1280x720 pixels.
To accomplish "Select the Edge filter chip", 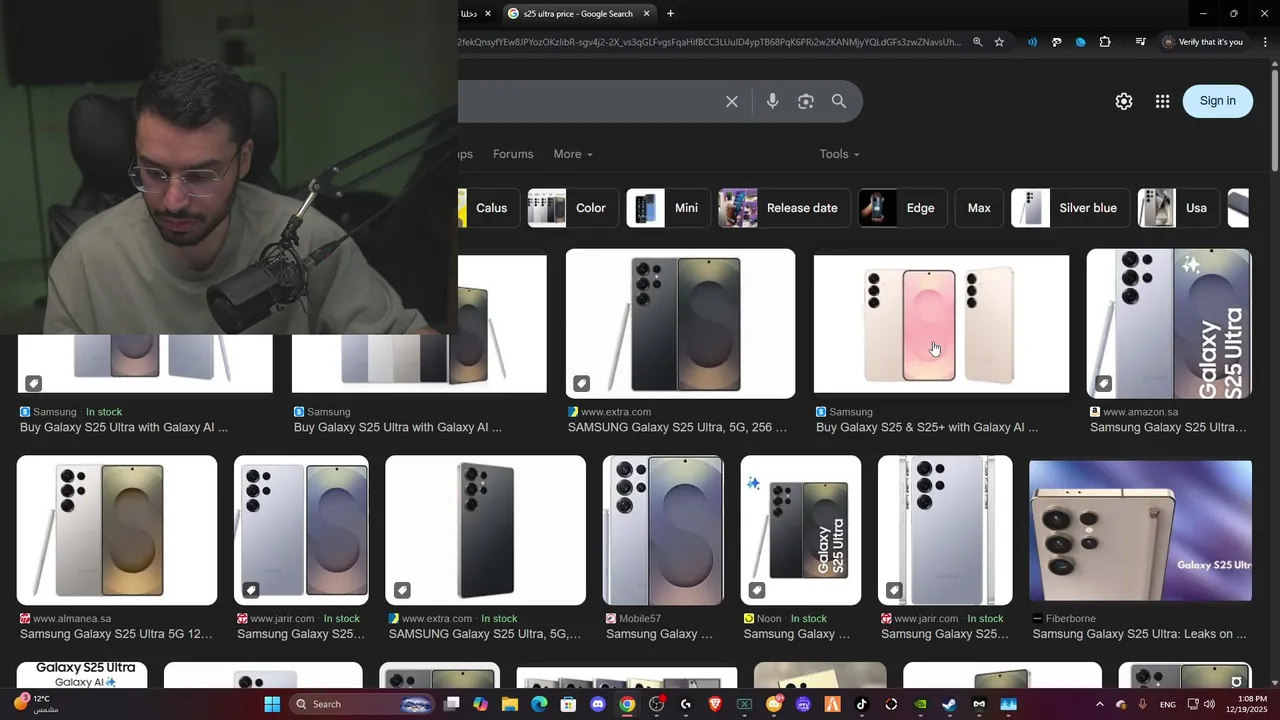I will pyautogui.click(x=903, y=208).
